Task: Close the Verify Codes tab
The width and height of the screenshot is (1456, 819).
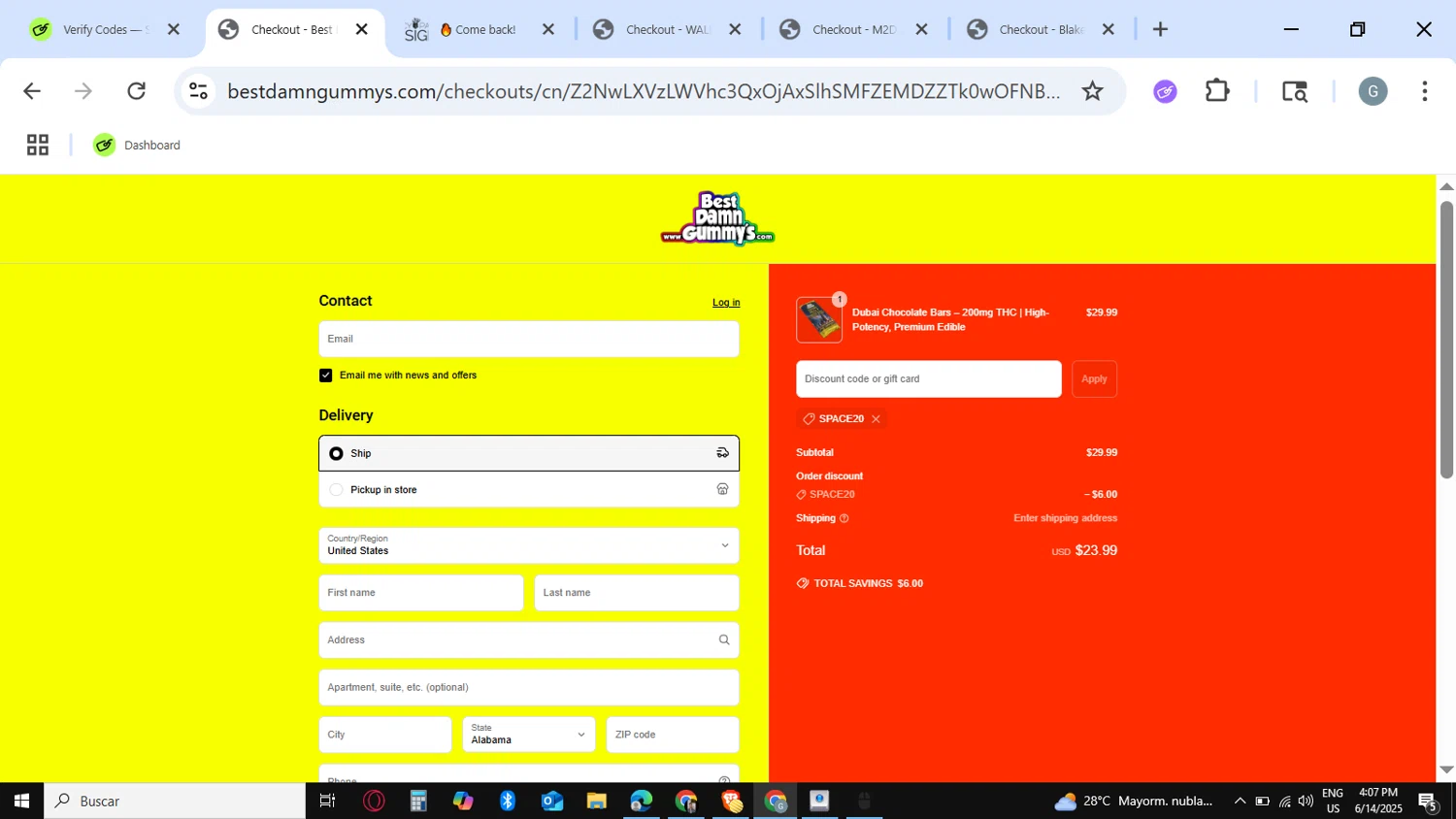Action: tap(174, 29)
